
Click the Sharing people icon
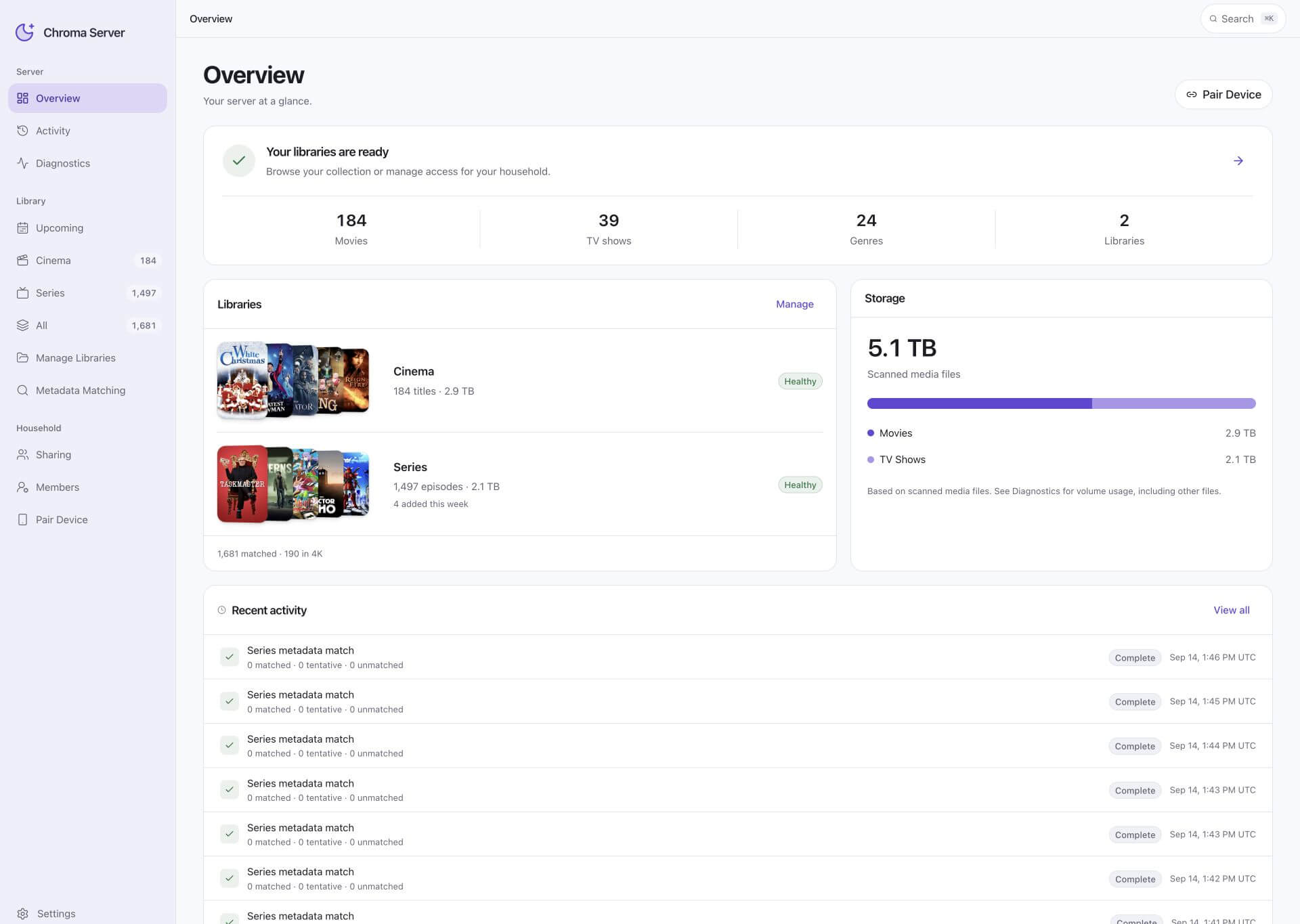coord(22,455)
